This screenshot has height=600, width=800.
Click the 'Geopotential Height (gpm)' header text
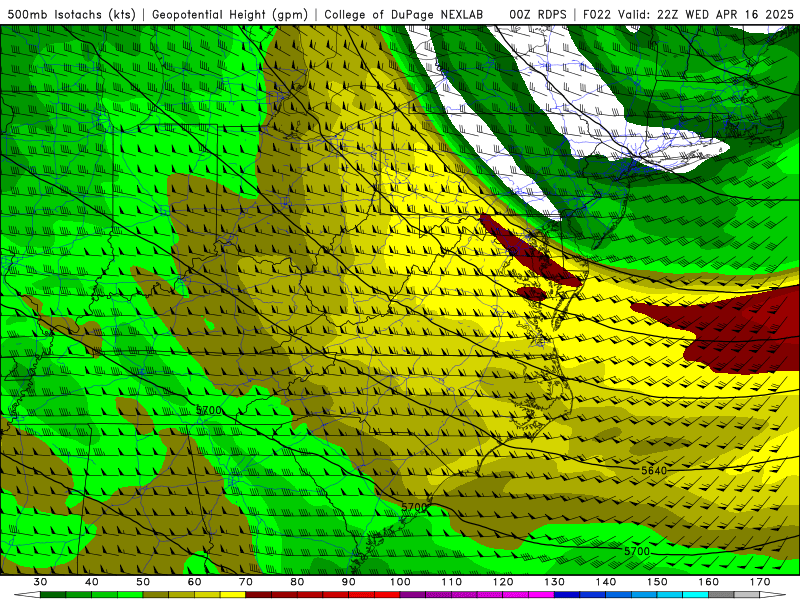tap(230, 15)
